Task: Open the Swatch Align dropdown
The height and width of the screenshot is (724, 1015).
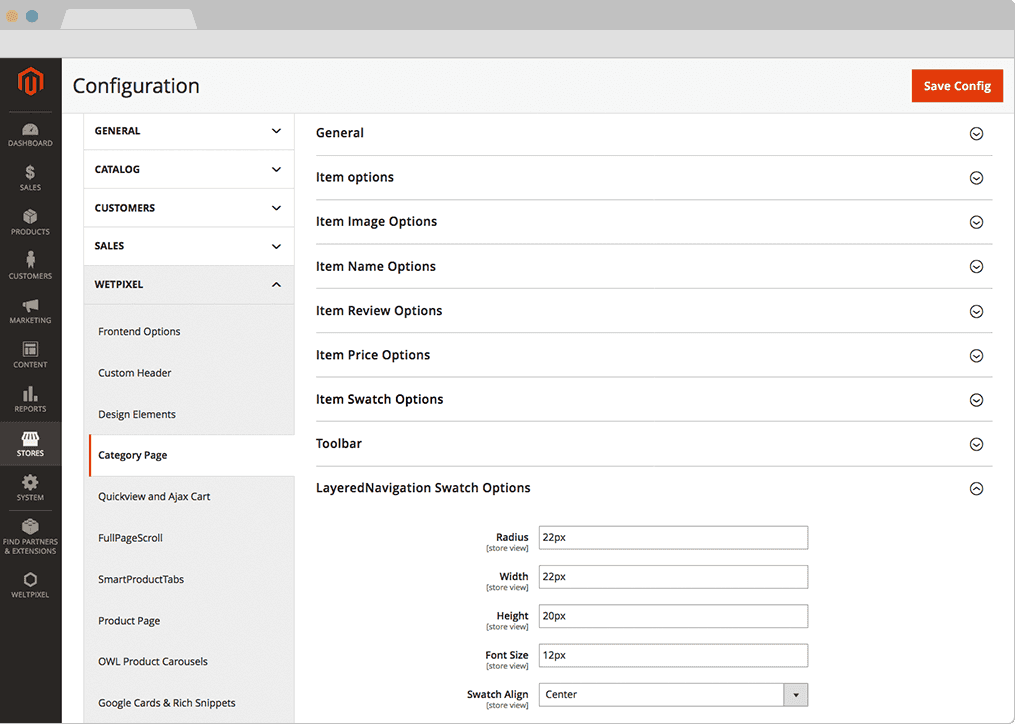Action: coord(673,694)
